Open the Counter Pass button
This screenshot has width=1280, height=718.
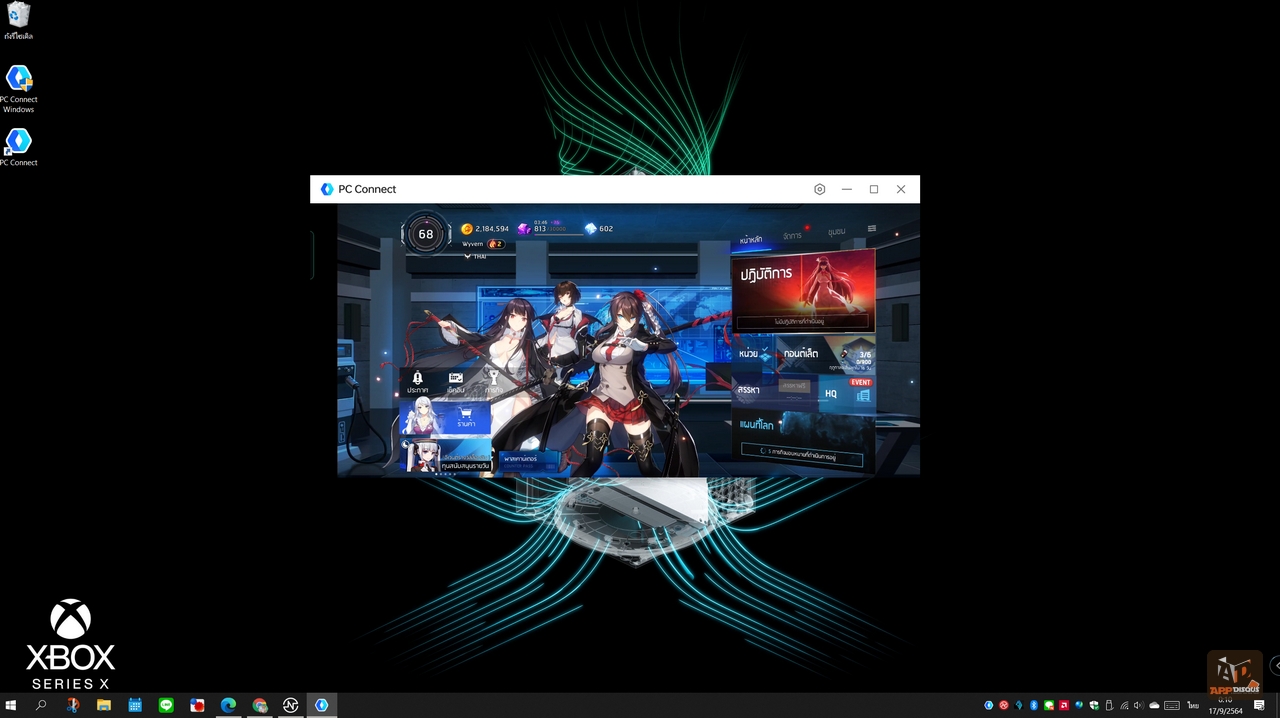click(528, 461)
